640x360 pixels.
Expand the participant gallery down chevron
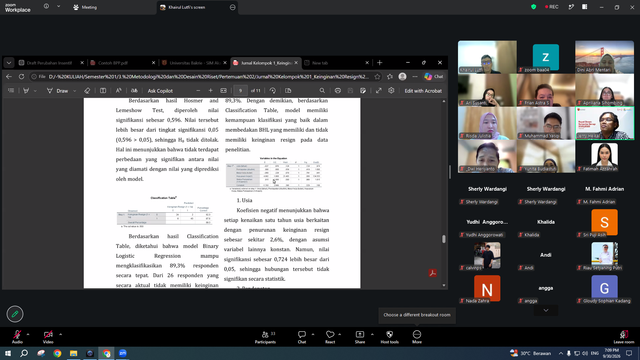coord(546,310)
